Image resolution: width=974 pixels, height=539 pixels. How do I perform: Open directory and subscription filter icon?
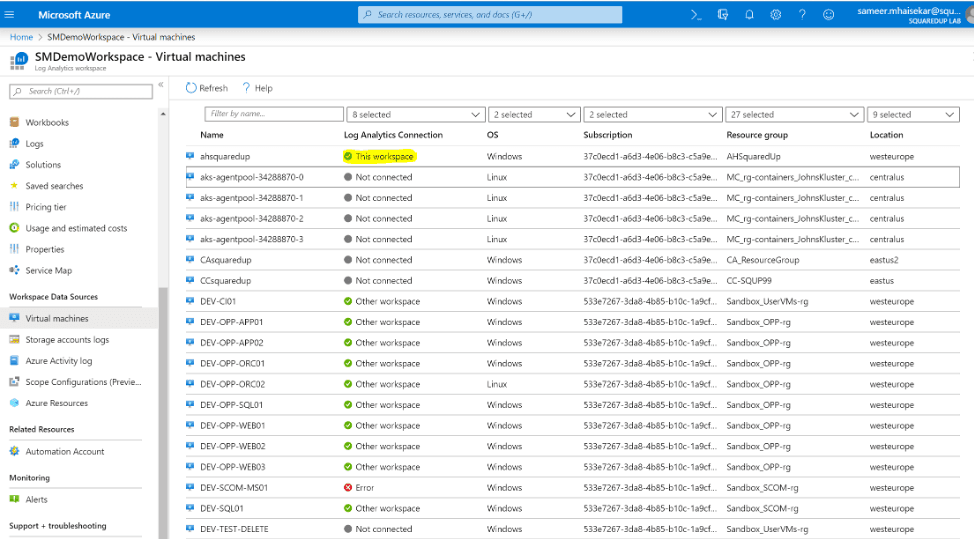coord(723,15)
